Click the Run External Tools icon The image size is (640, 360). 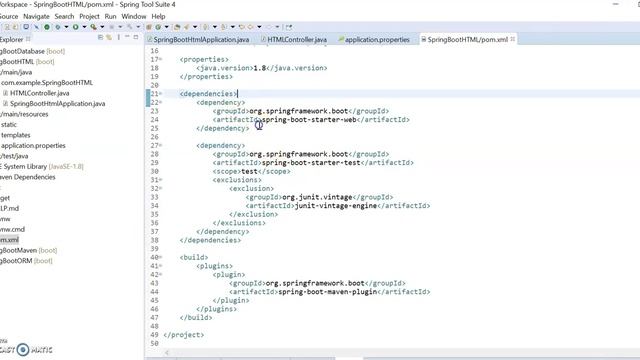[93, 27]
